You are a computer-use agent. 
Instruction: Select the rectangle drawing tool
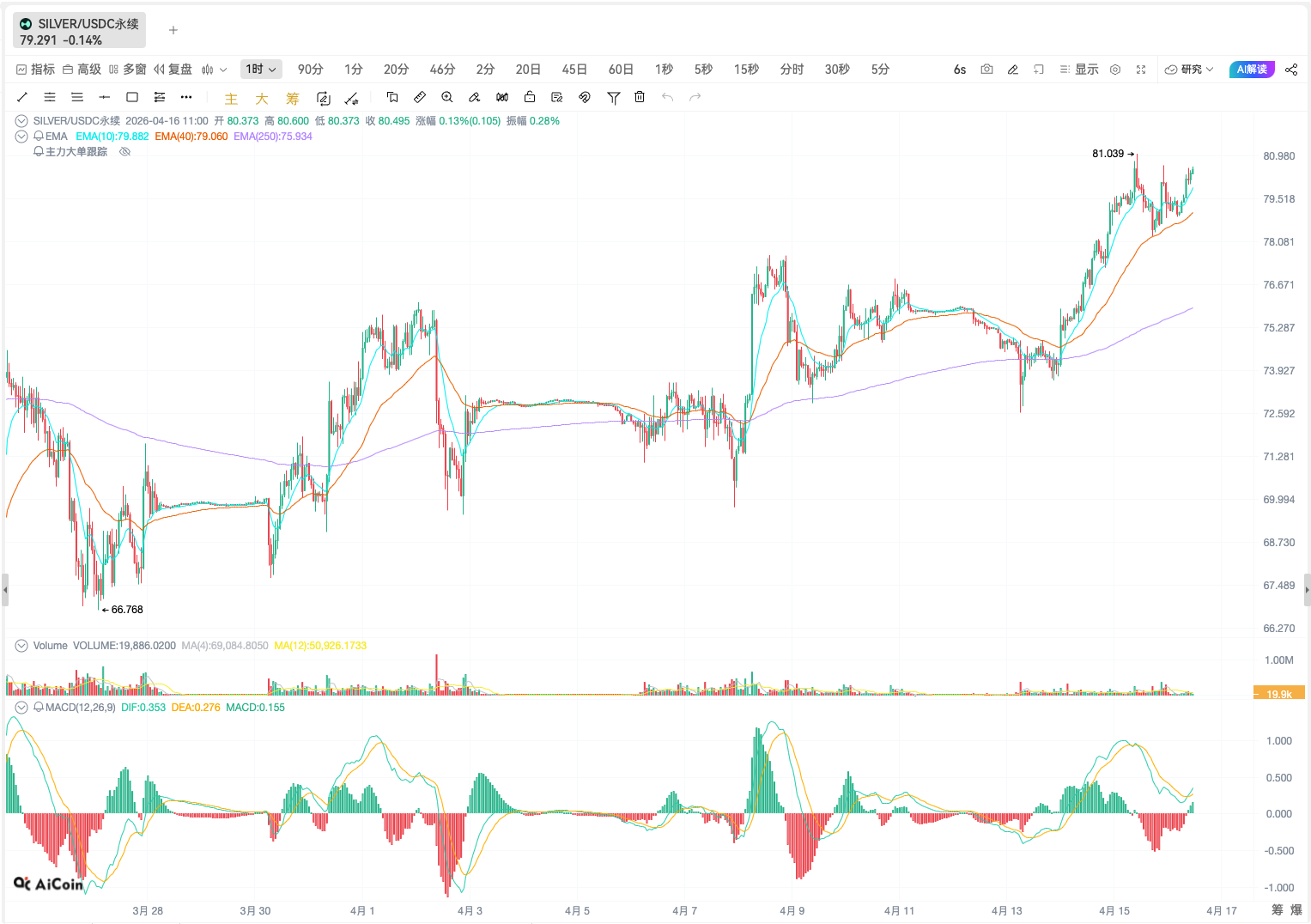click(x=132, y=97)
